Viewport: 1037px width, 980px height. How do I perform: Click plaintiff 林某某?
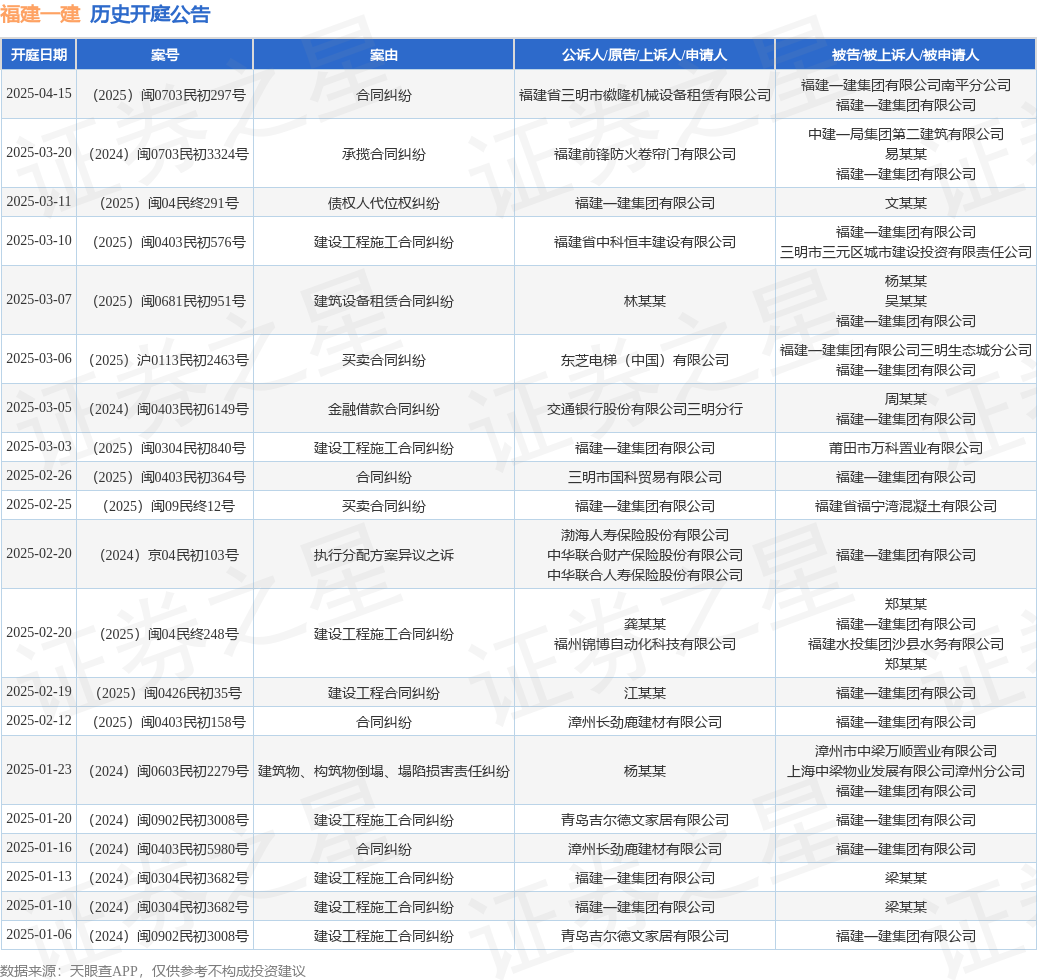pos(644,301)
